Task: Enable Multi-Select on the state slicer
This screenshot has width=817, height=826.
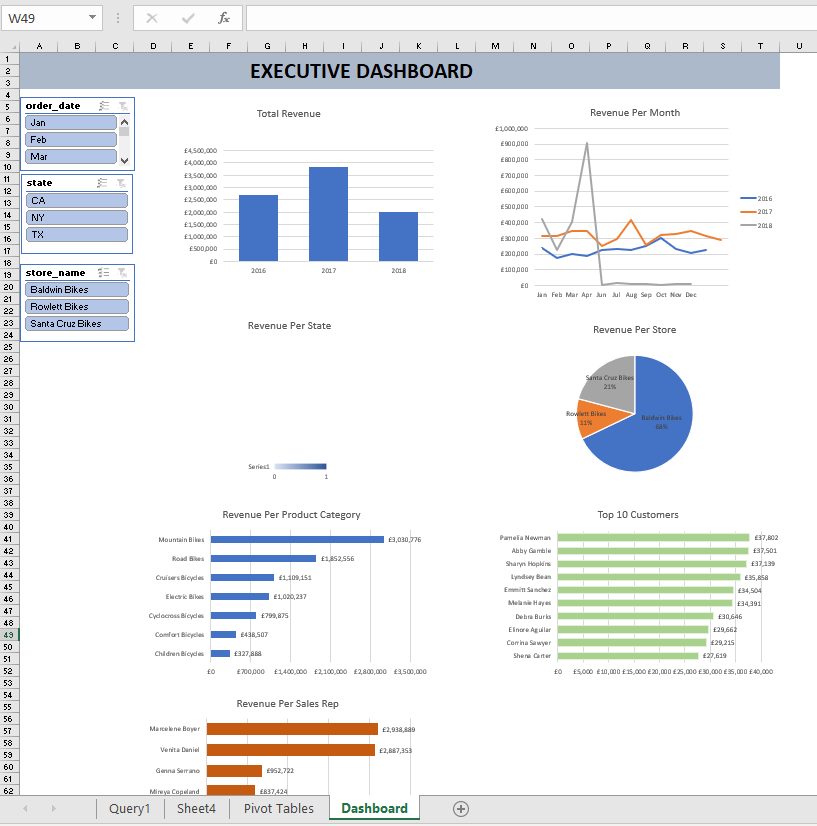Action: (103, 182)
